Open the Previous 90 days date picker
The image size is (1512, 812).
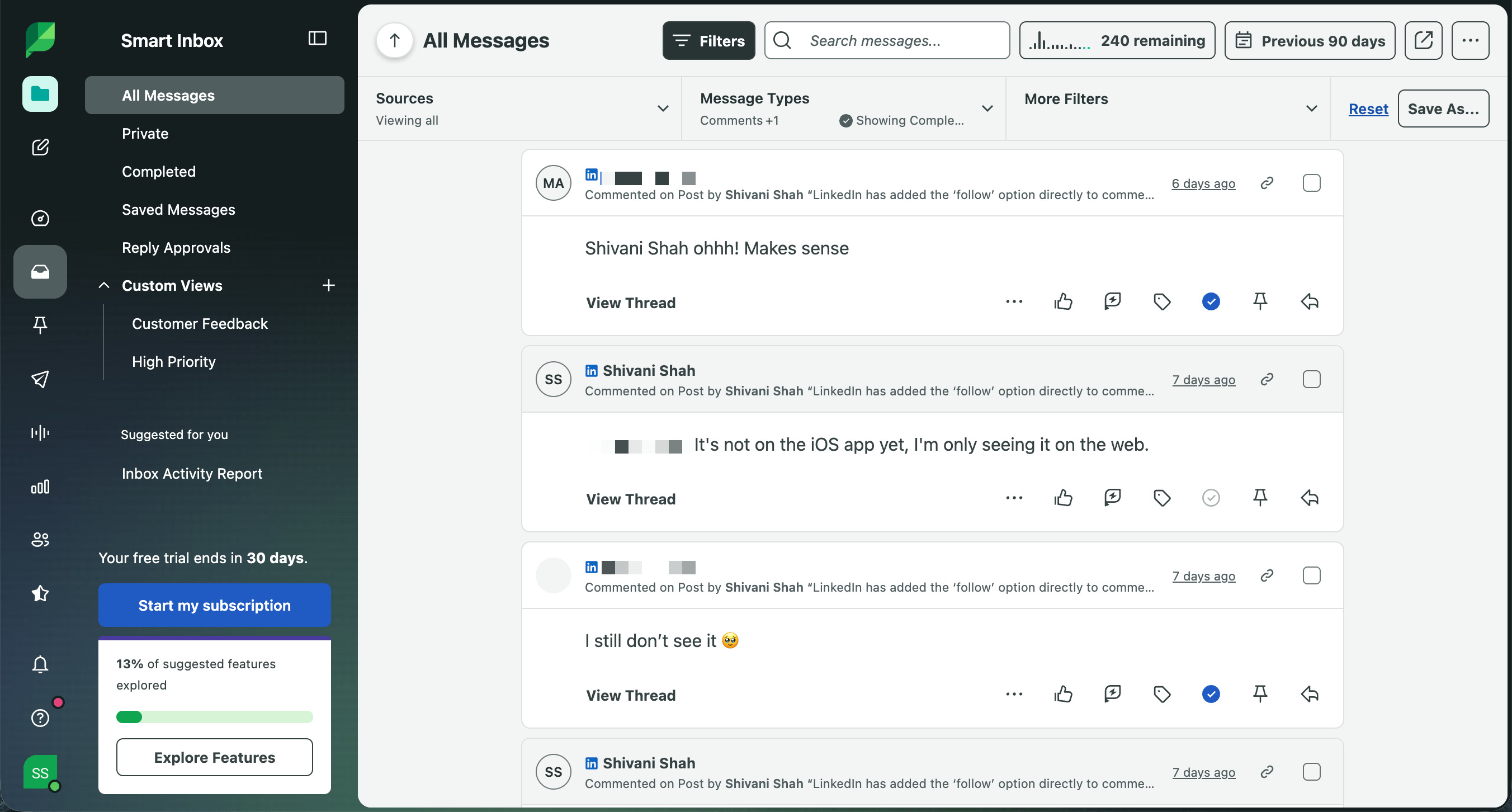point(1310,40)
